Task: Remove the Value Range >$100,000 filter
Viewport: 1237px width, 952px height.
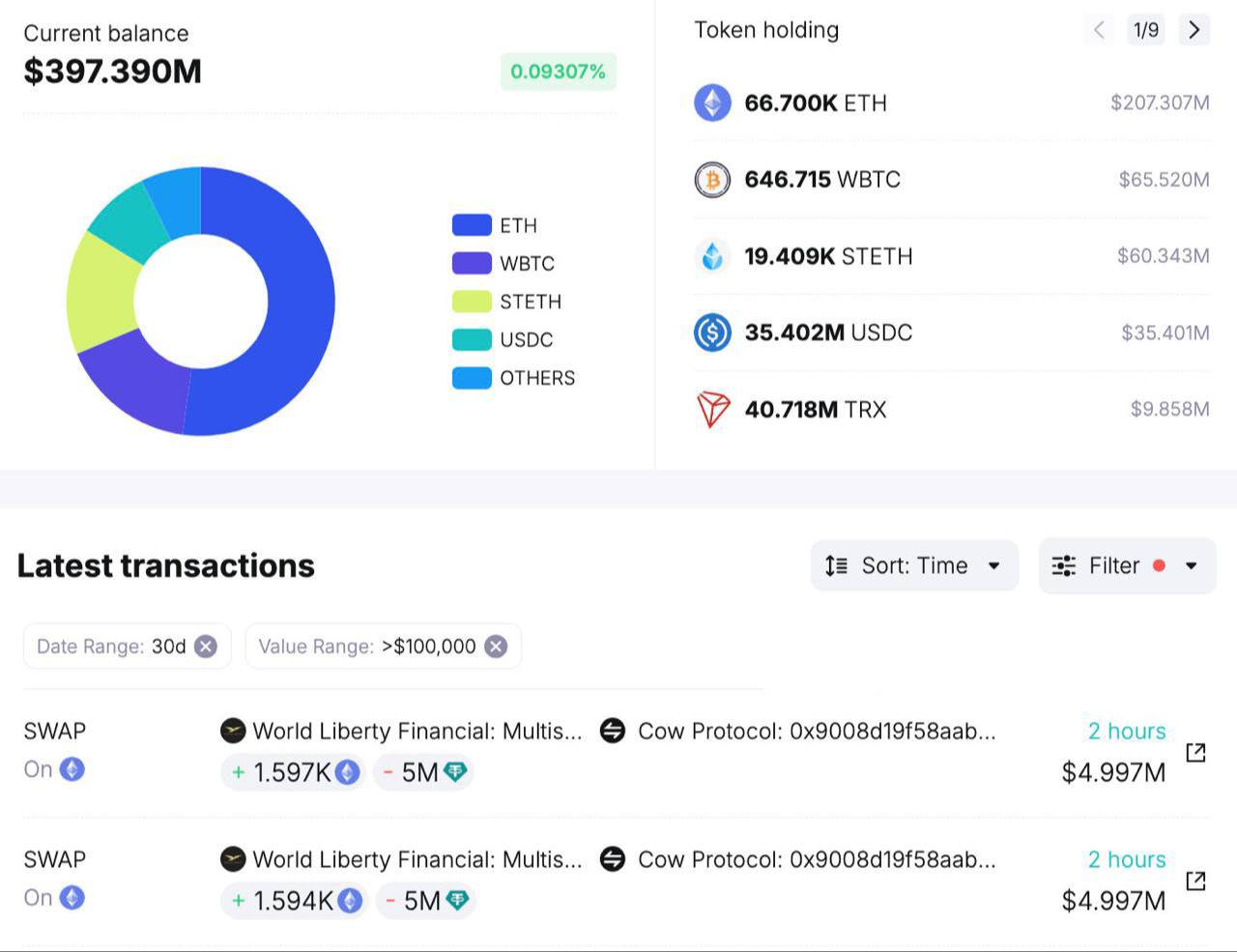Action: click(496, 647)
